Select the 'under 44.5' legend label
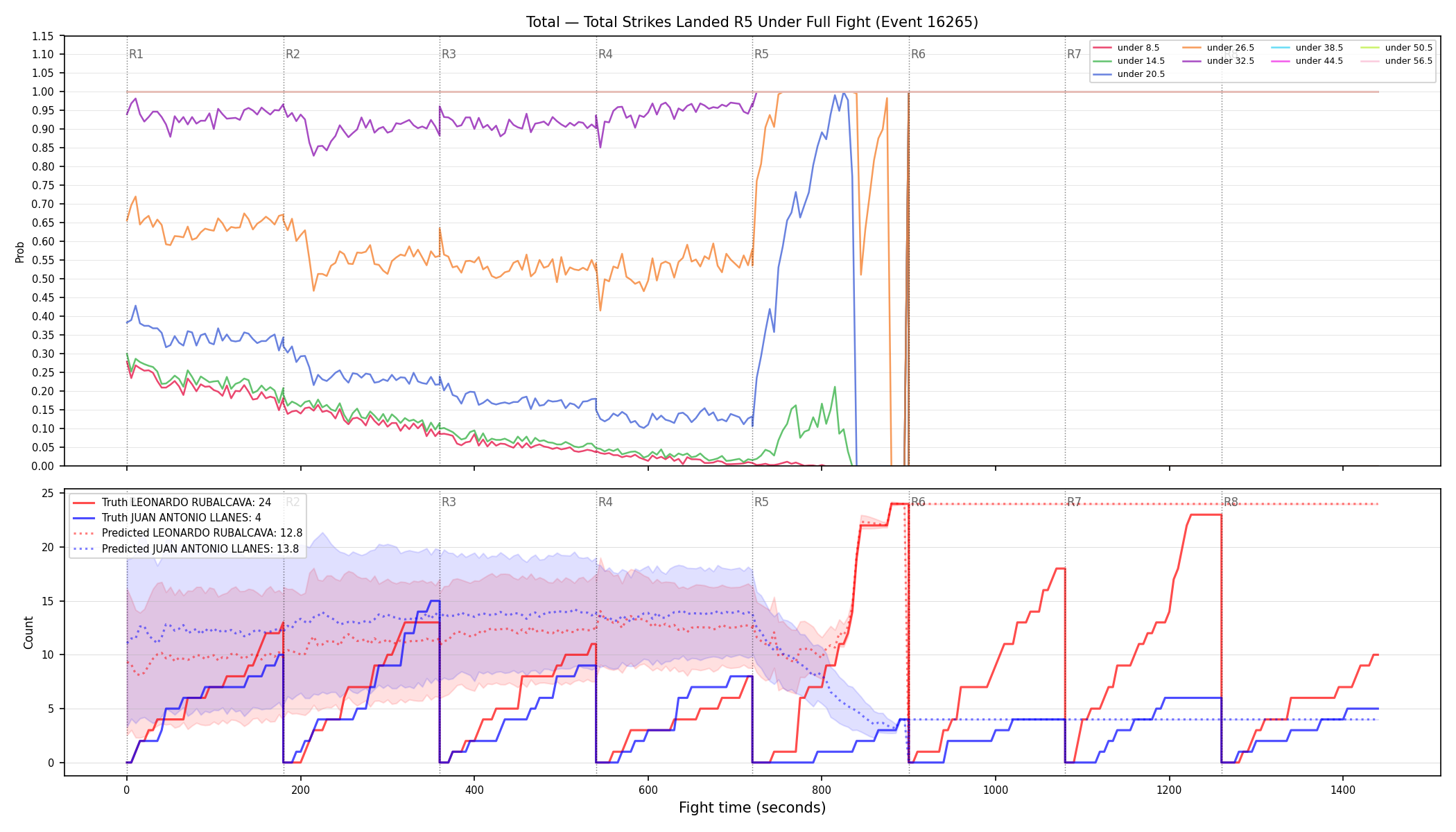 (x=1319, y=61)
